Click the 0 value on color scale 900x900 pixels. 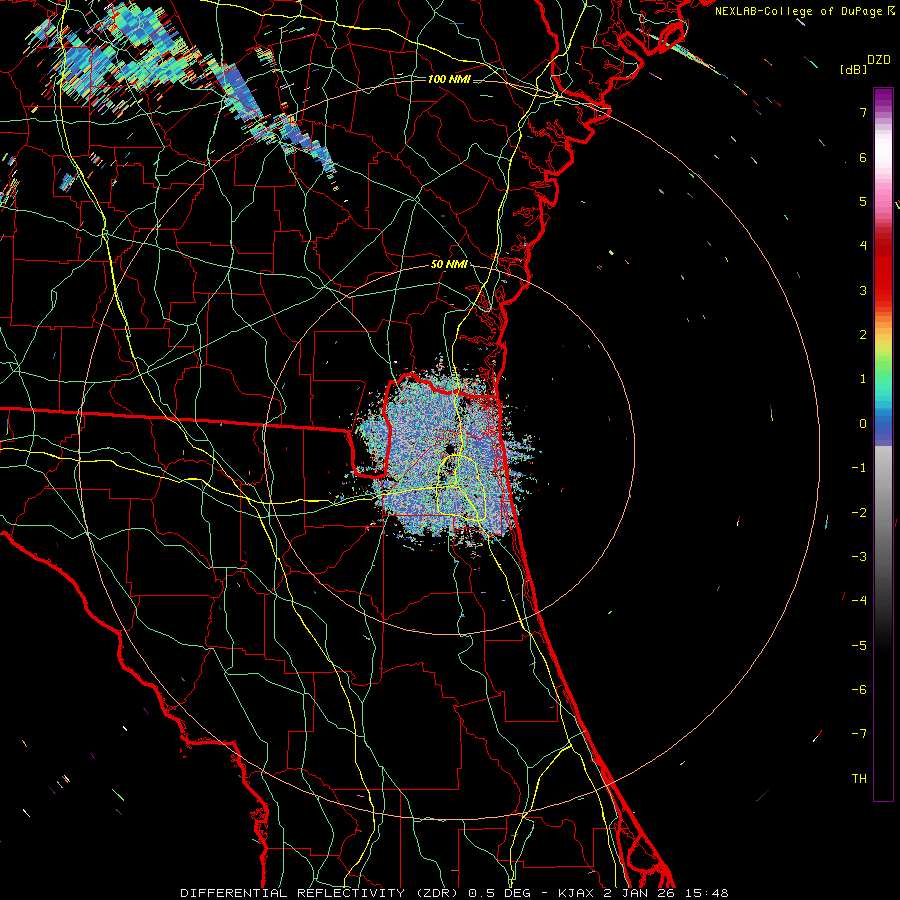(863, 424)
